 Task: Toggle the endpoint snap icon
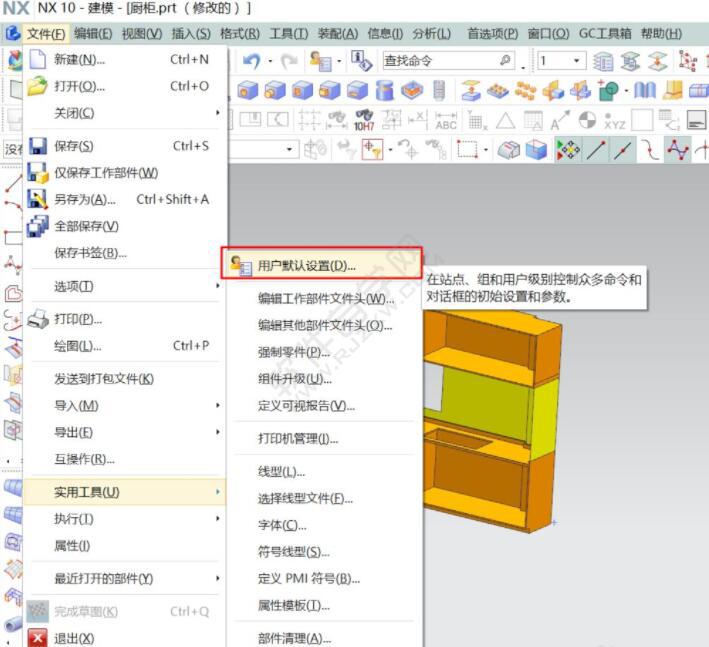point(596,150)
